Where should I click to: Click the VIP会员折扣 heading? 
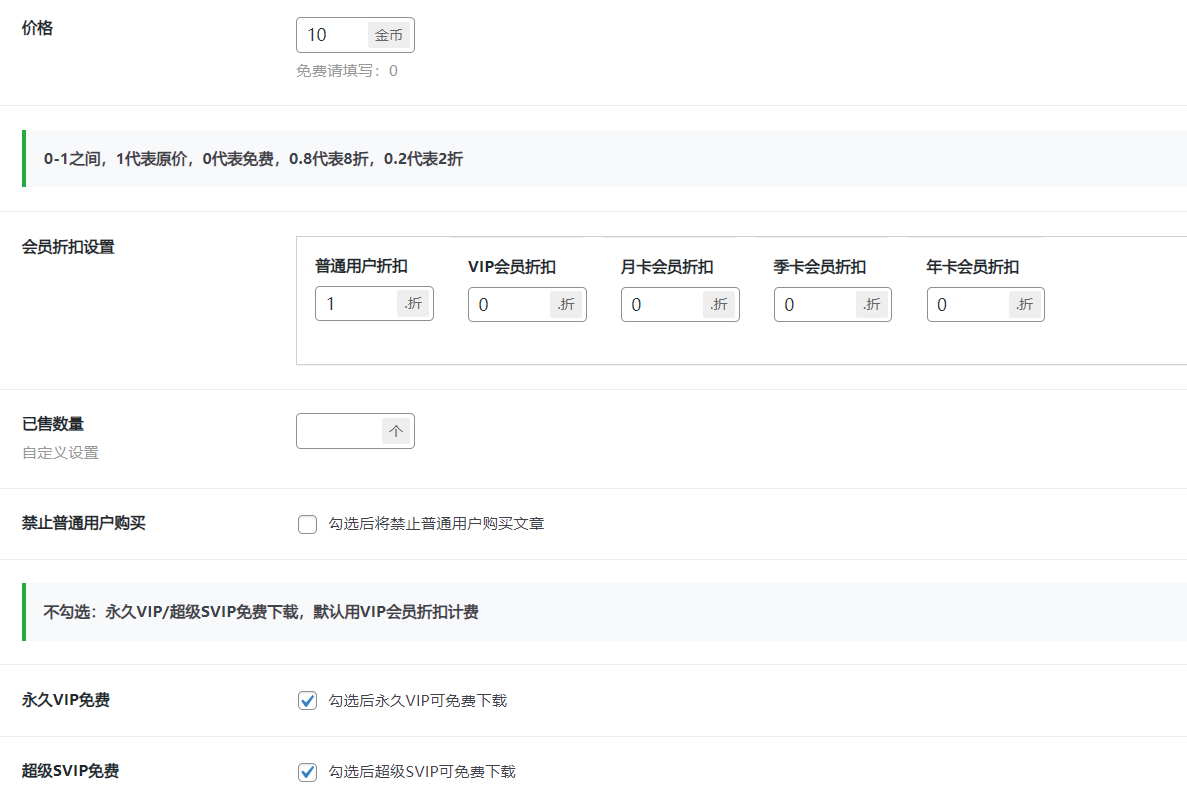(x=512, y=267)
